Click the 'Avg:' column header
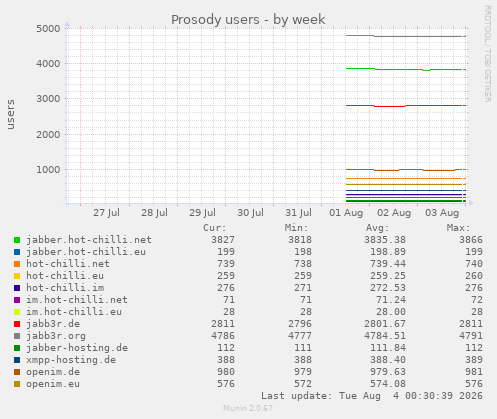 tap(377, 228)
